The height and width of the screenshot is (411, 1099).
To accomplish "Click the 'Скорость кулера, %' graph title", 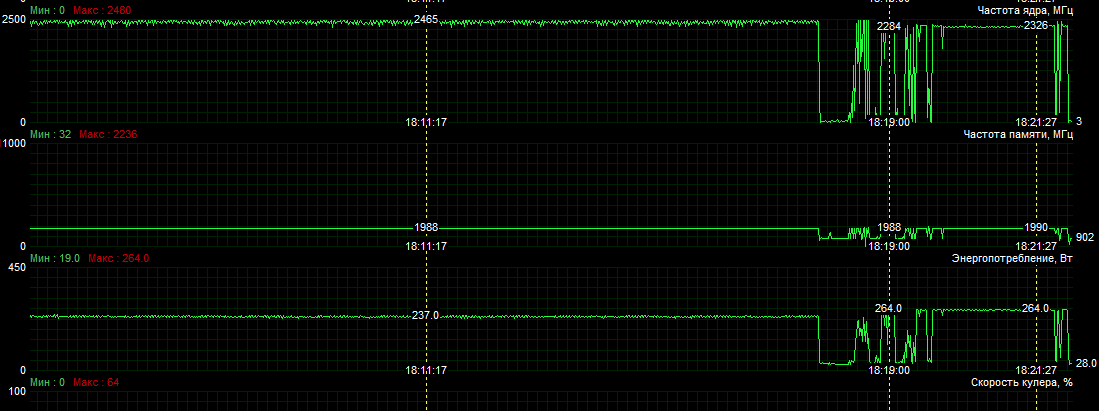I will point(1022,383).
